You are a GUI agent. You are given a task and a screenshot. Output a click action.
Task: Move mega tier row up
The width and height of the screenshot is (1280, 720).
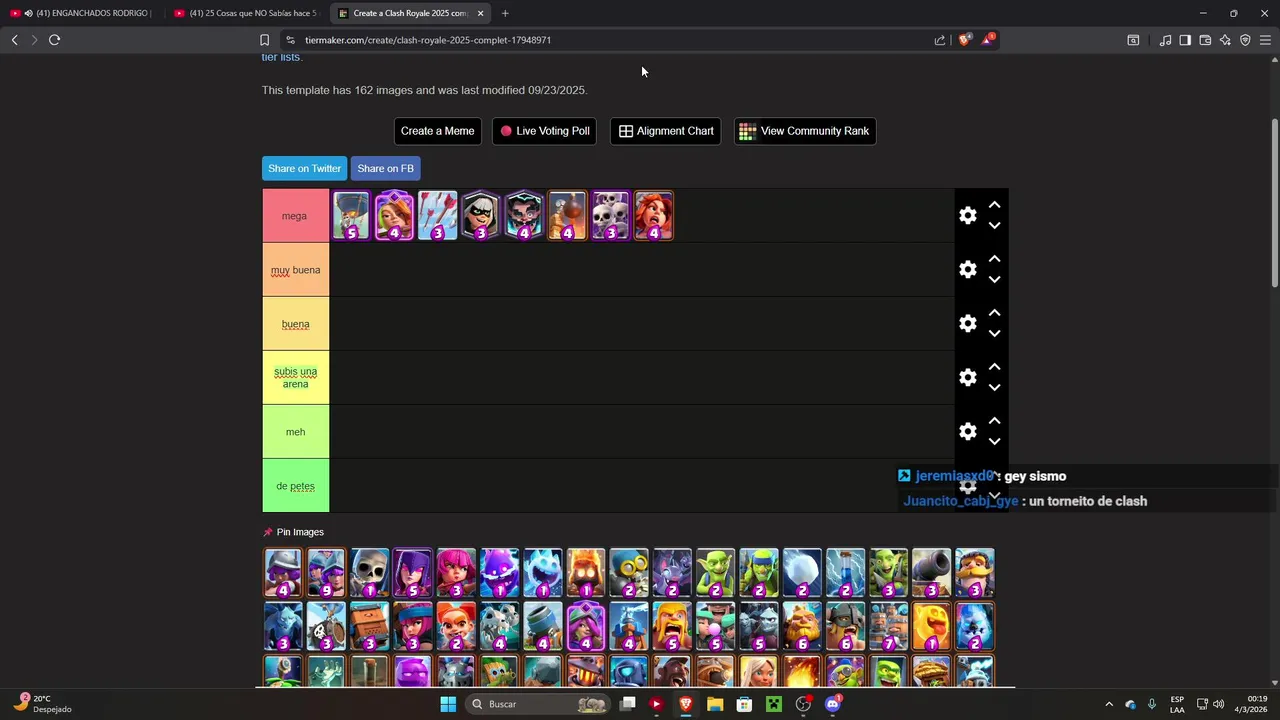[x=994, y=204]
